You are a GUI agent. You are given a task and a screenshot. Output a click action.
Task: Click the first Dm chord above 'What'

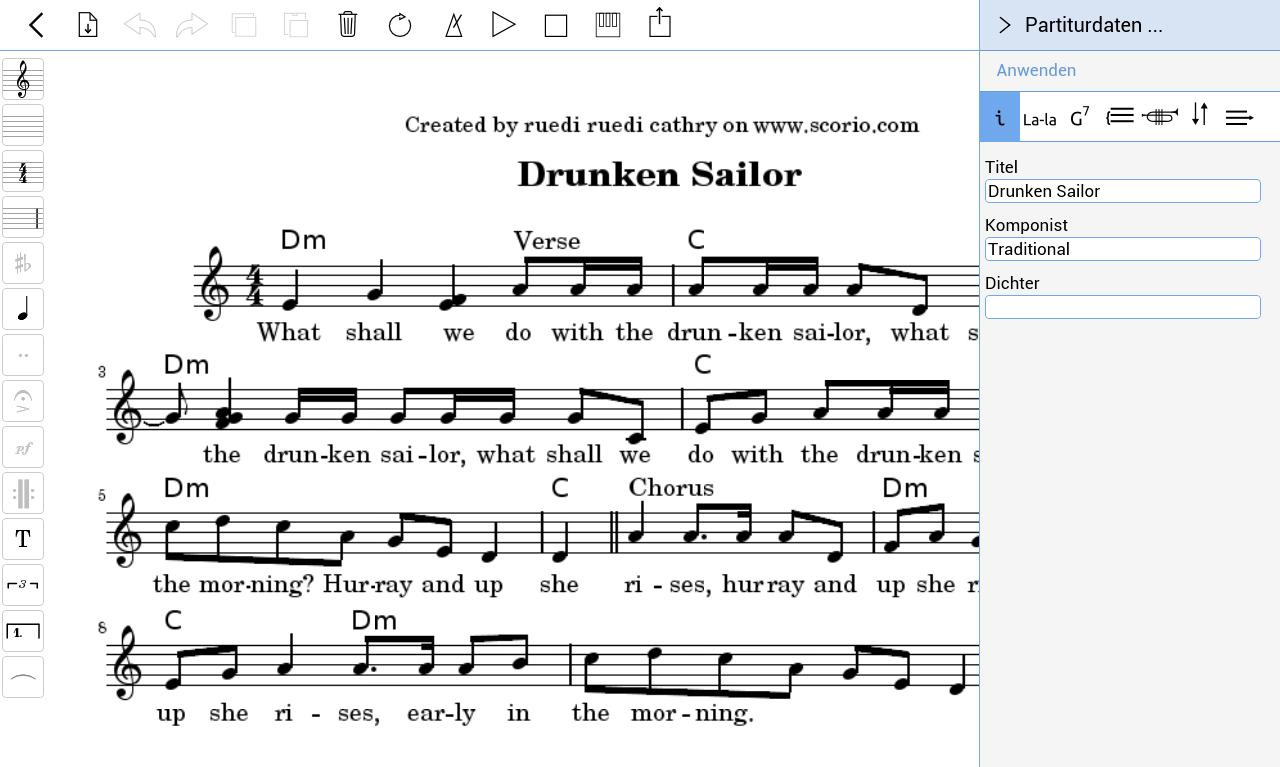click(x=304, y=240)
